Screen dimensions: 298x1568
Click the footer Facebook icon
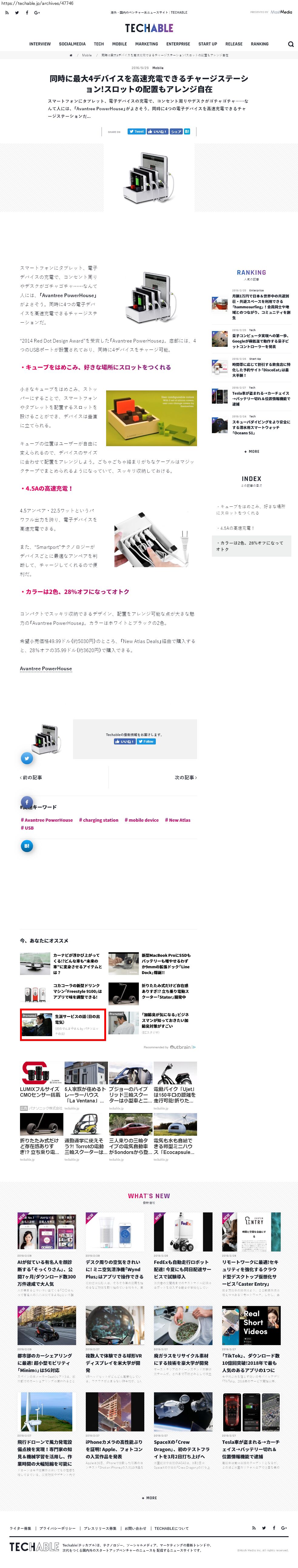(274, 1528)
